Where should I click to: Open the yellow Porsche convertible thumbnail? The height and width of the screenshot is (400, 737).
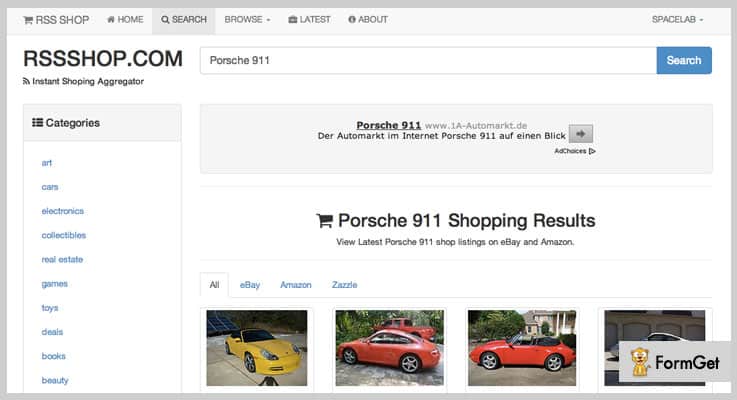click(257, 348)
